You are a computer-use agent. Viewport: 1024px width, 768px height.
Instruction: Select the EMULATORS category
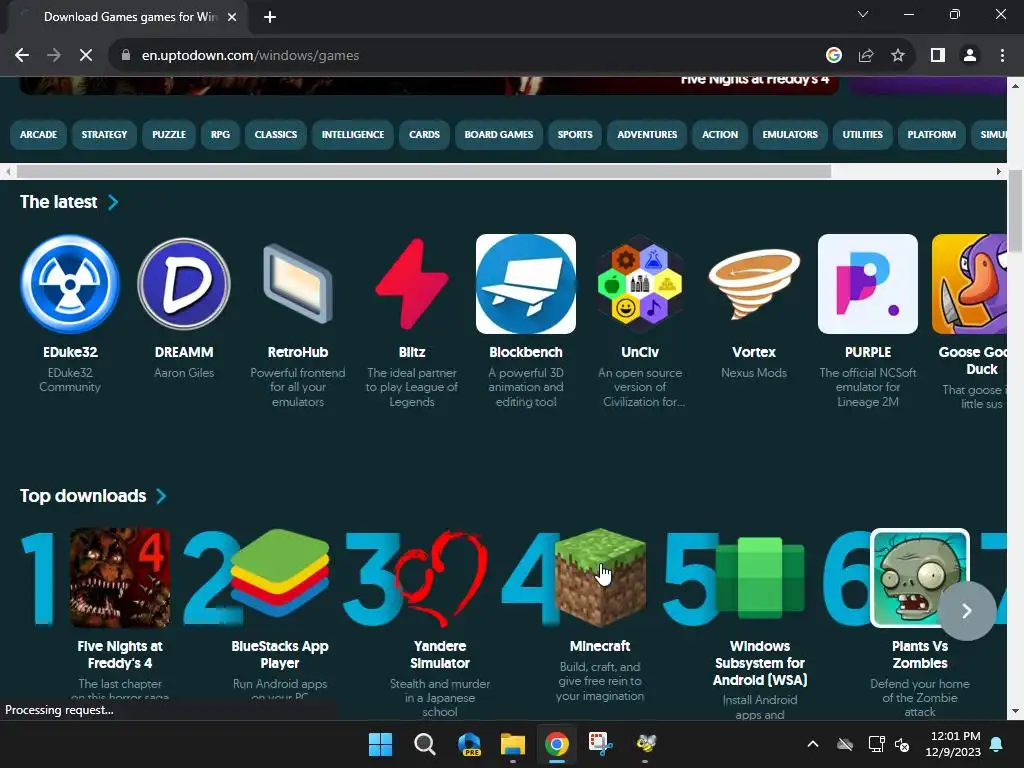tap(790, 135)
